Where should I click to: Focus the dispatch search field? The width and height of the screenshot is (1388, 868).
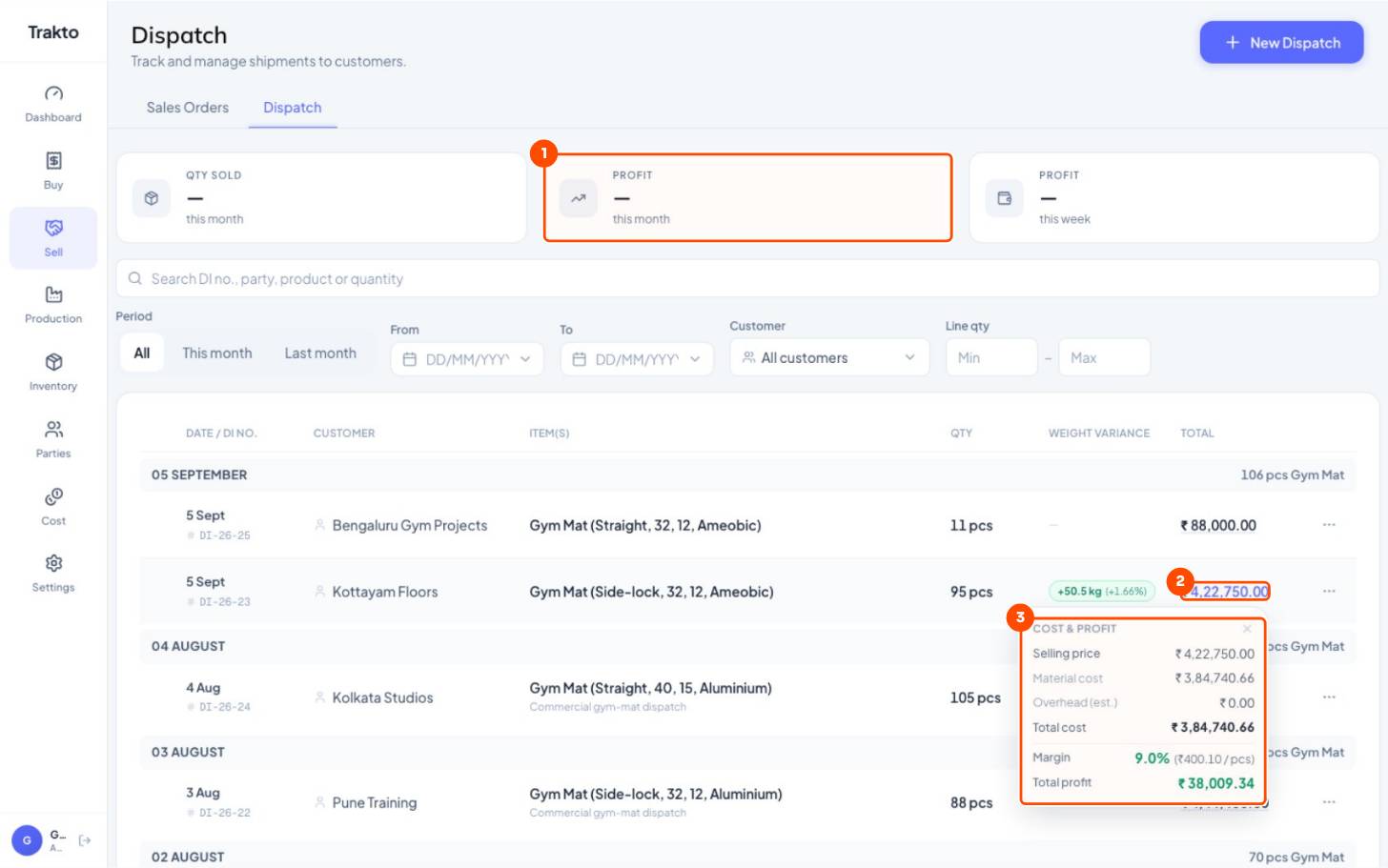tap(747, 279)
